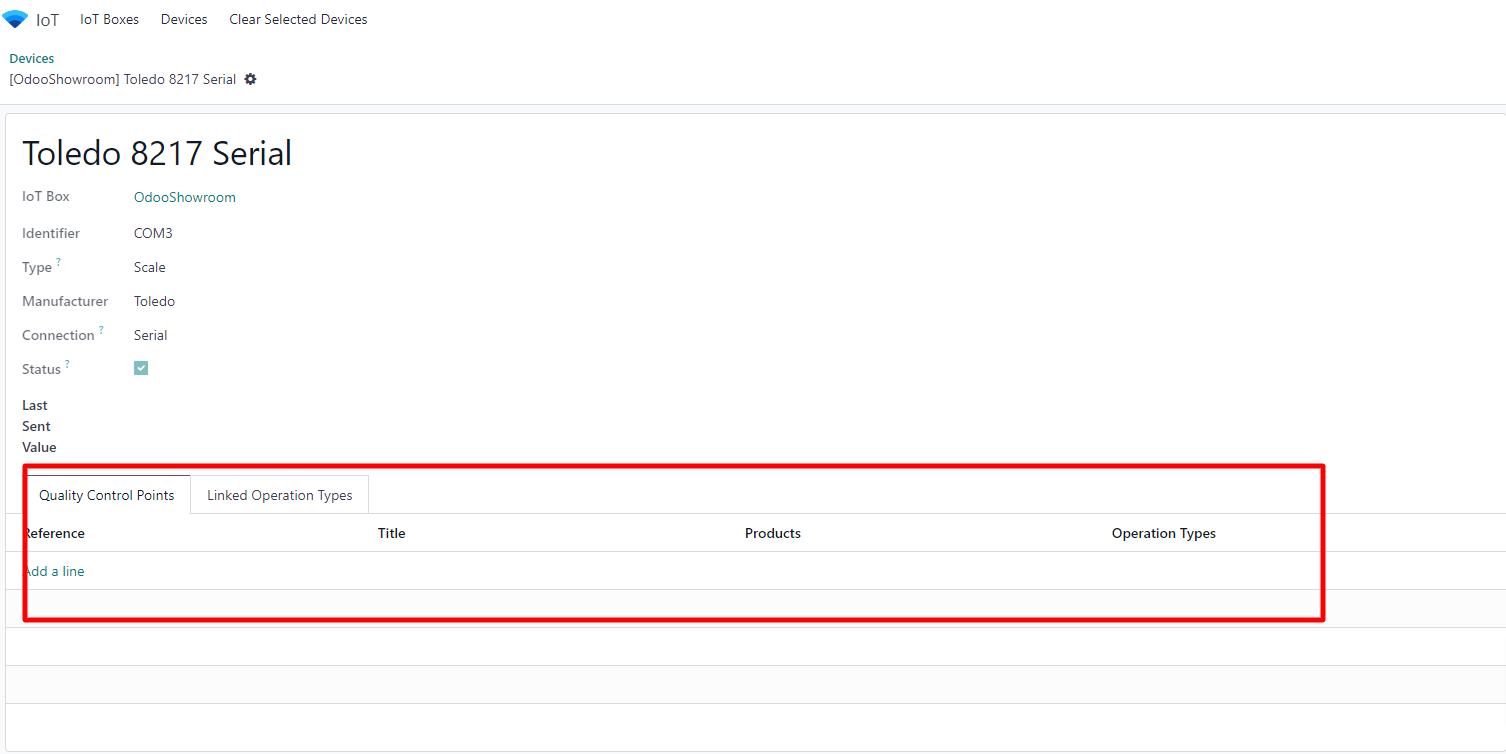The width and height of the screenshot is (1506, 754).
Task: Show the Type field help tooltip icon
Action: pos(58,262)
